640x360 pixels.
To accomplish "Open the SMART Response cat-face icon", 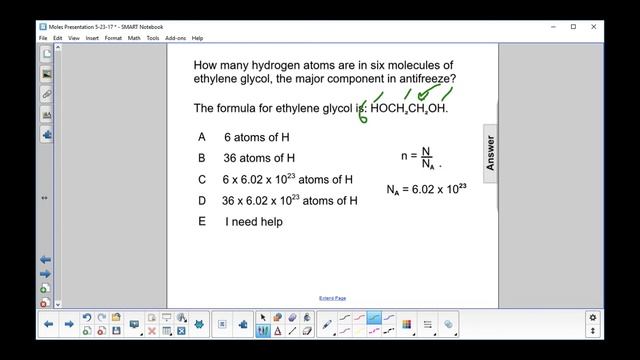I will [199, 324].
